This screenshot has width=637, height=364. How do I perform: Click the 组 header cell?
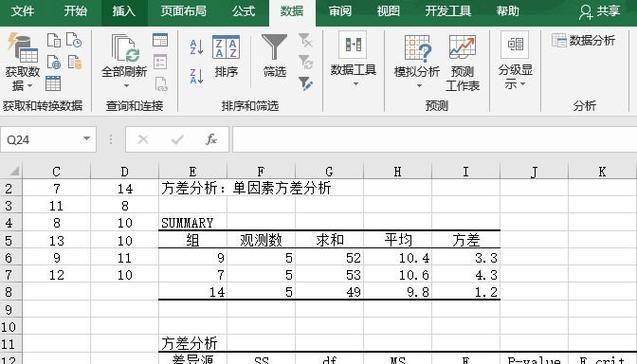click(x=193, y=240)
